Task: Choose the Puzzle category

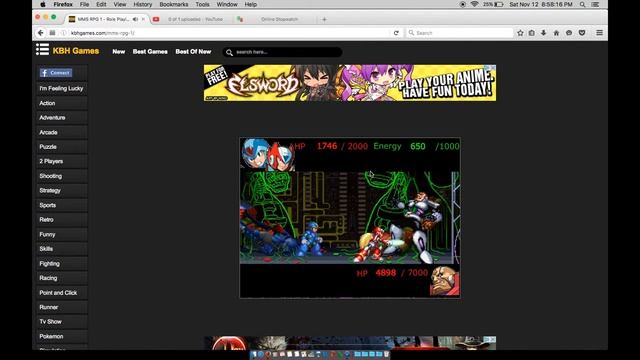Action: tap(62, 147)
